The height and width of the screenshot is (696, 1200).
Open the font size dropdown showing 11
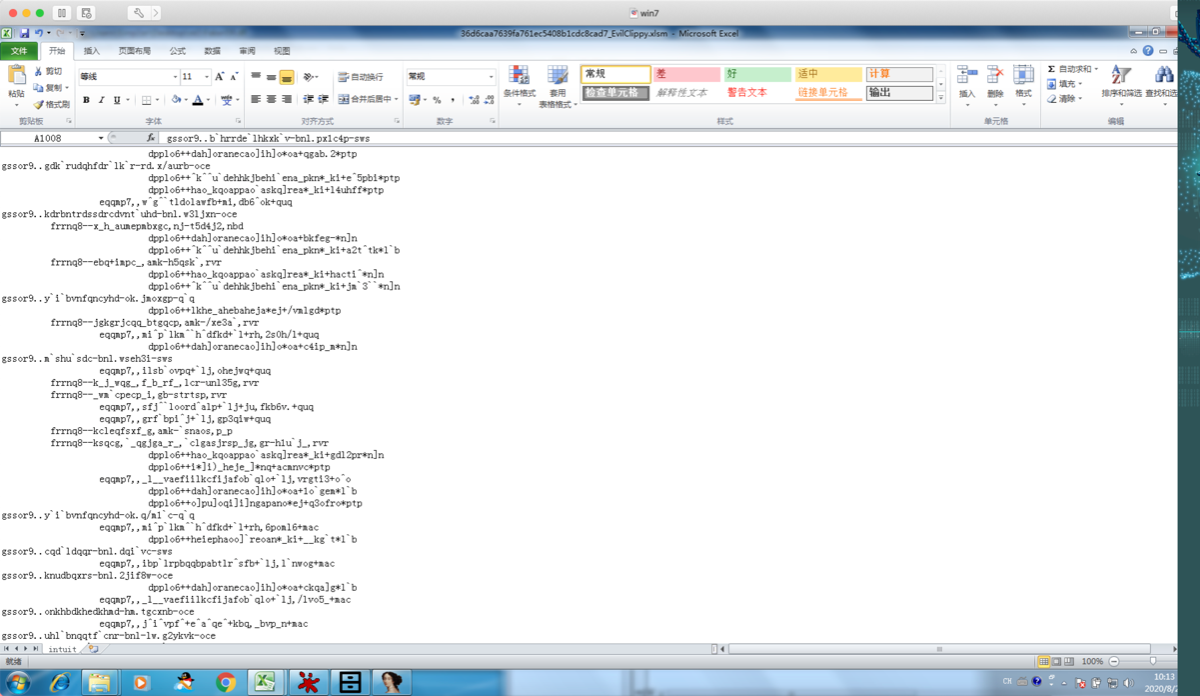pyautogui.click(x=206, y=77)
